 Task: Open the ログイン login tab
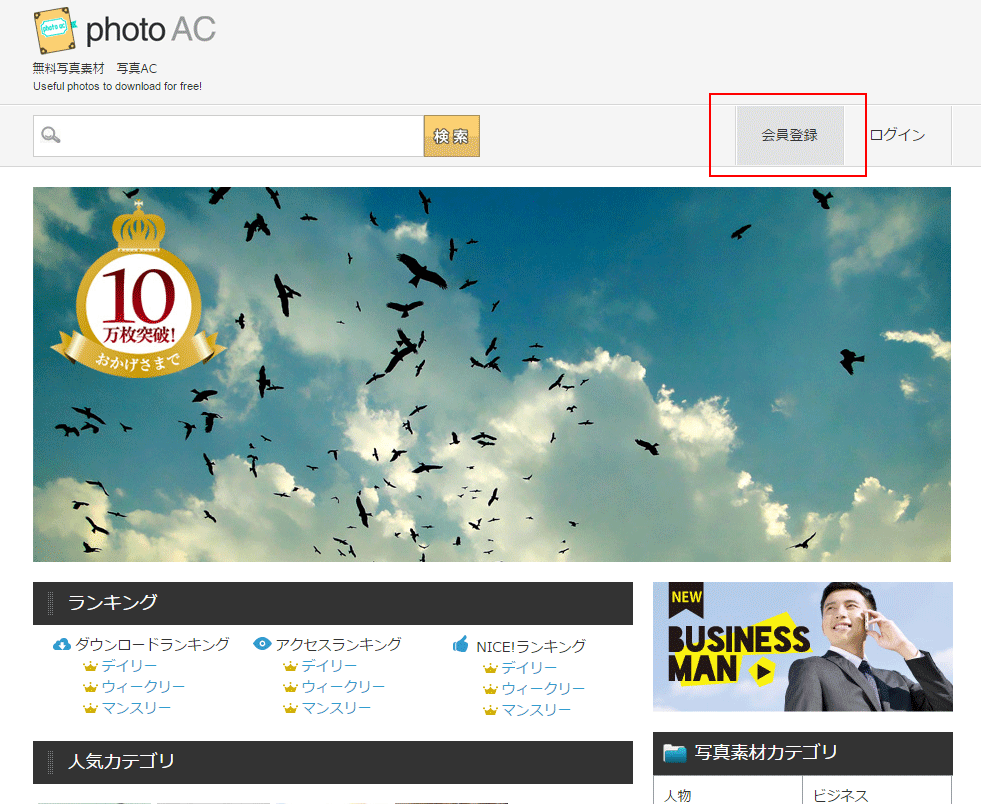tap(897, 135)
